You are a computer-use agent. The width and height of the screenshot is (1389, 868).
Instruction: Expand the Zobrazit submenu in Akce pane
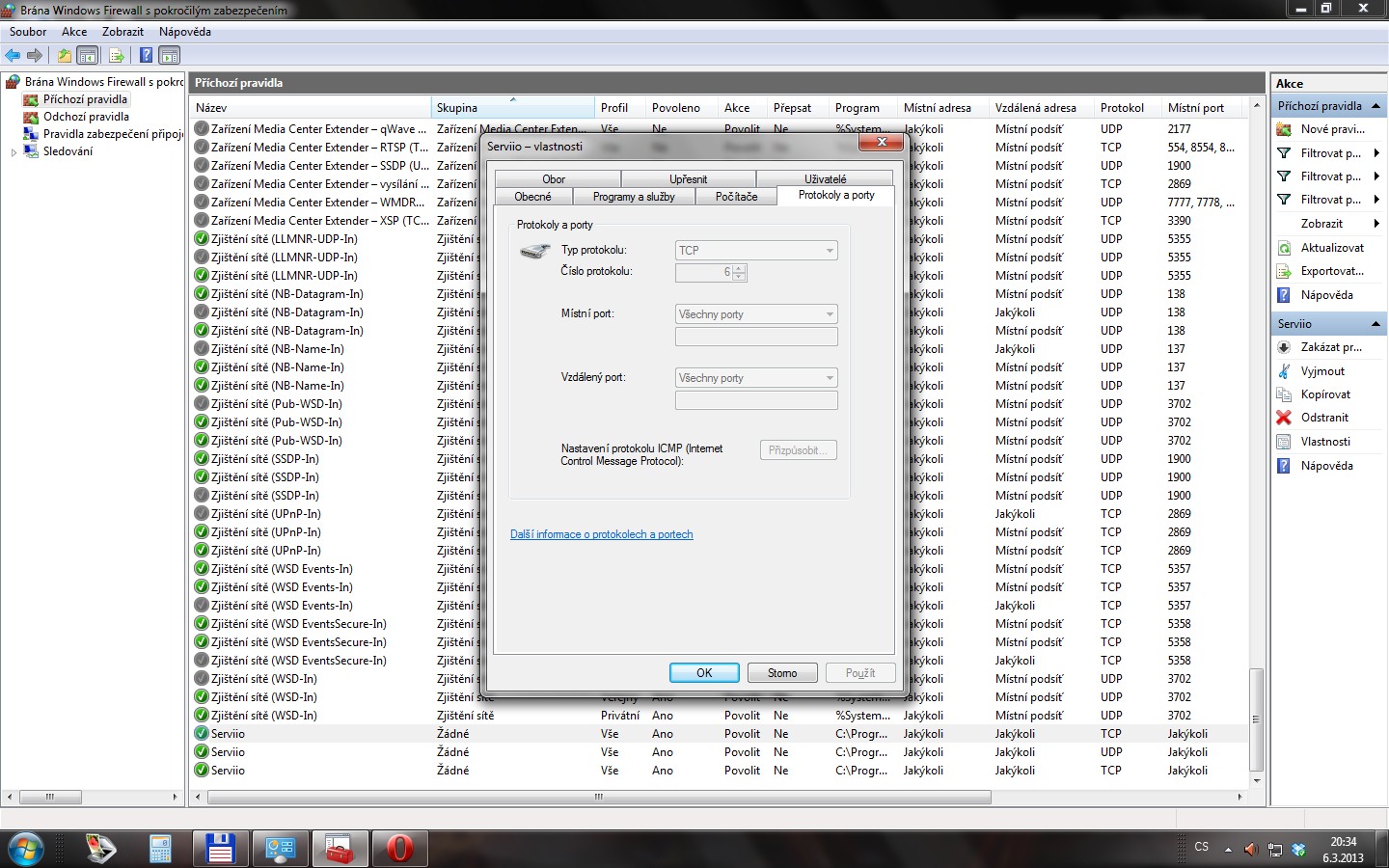(1376, 224)
